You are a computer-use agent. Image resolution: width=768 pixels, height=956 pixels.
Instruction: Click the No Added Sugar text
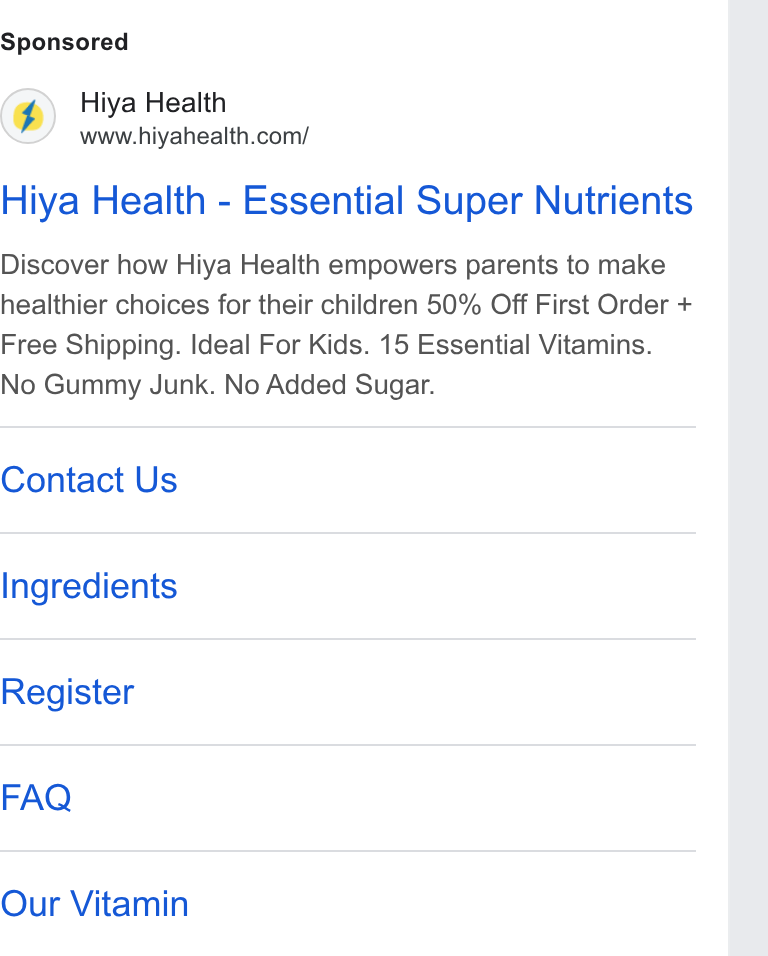pyautogui.click(x=329, y=385)
